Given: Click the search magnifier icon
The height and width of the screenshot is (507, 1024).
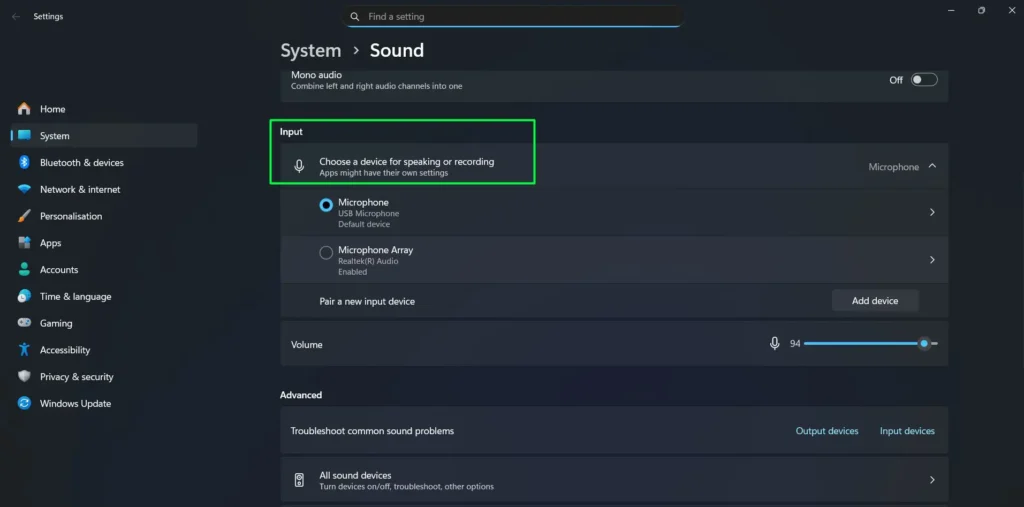Looking at the screenshot, I should (x=355, y=17).
